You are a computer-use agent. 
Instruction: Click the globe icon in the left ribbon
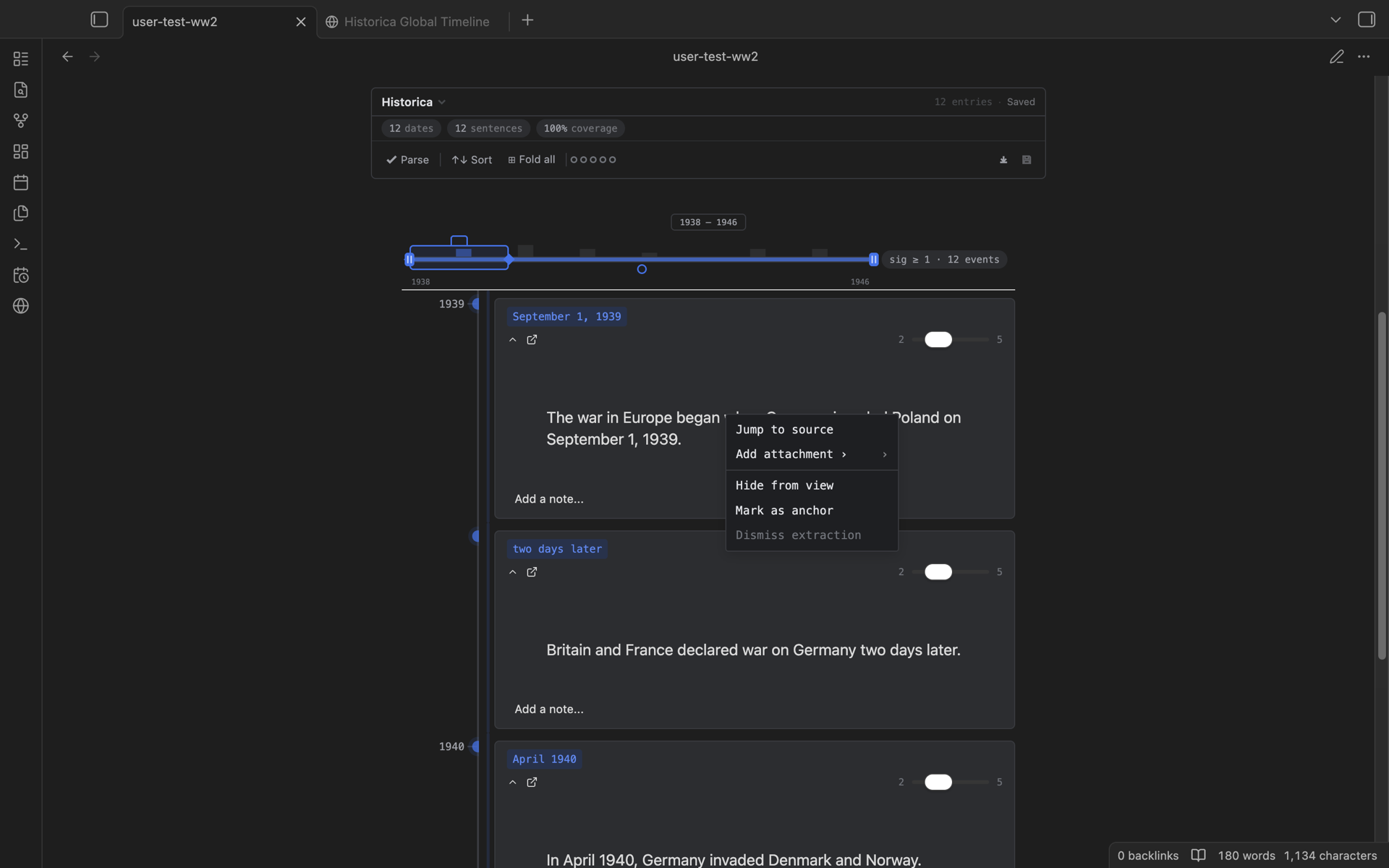coord(21,306)
